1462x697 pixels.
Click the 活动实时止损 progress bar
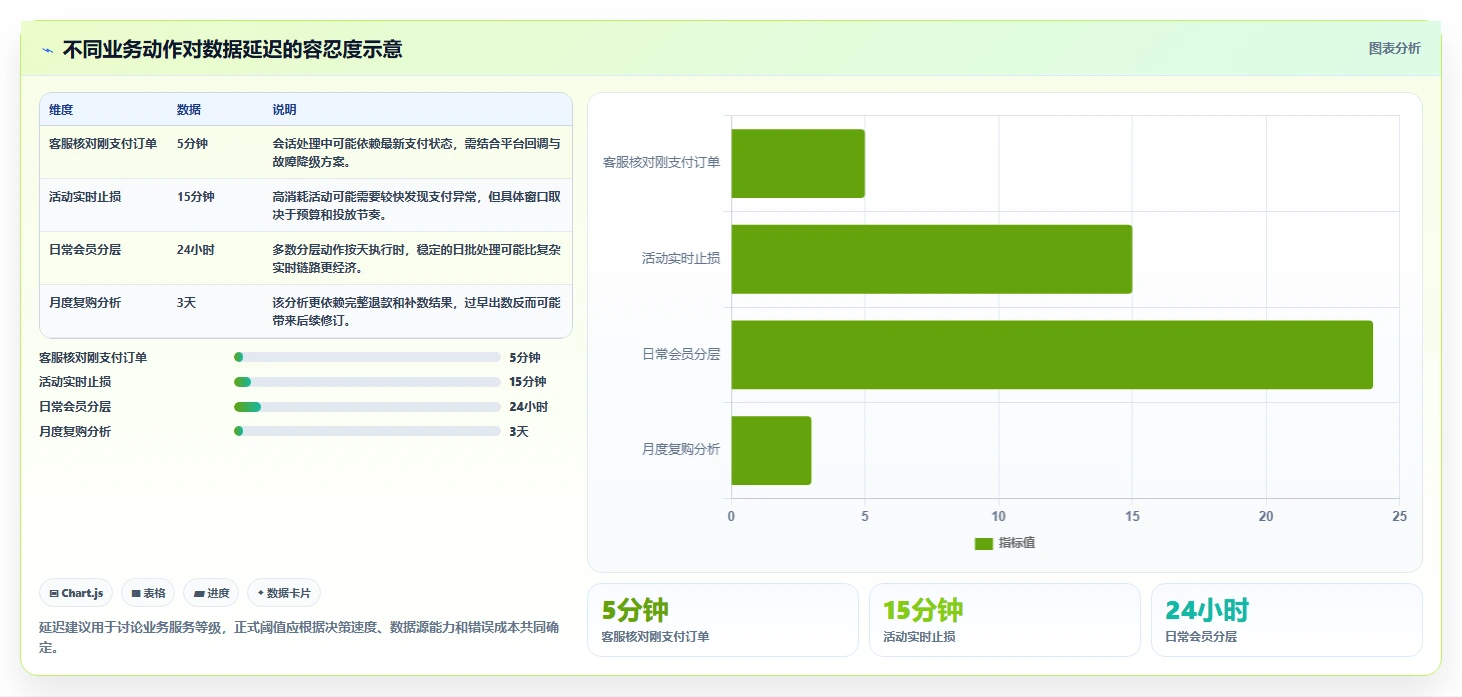point(367,382)
